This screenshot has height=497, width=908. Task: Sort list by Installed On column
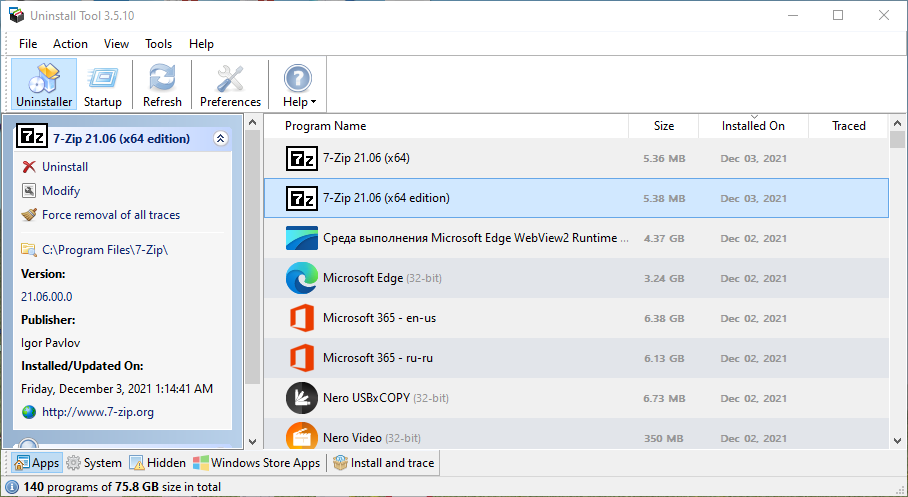[753, 126]
